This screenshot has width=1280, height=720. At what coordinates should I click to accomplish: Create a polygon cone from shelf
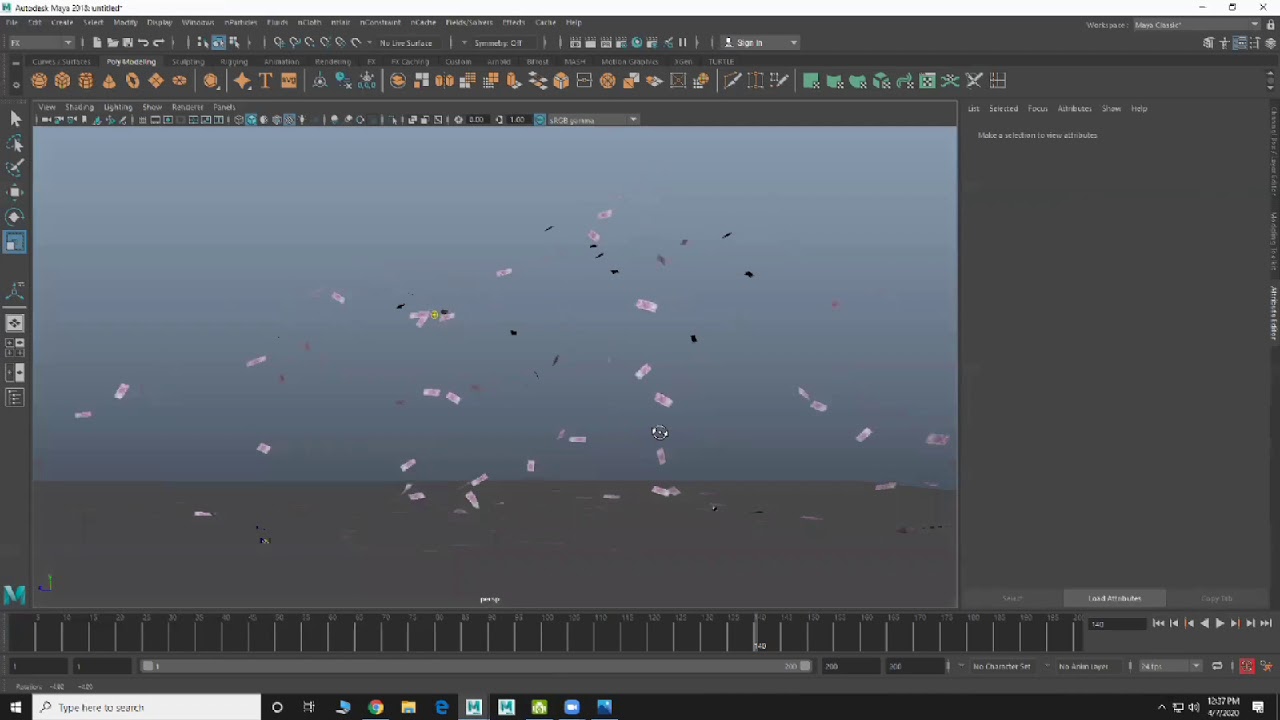coord(109,81)
